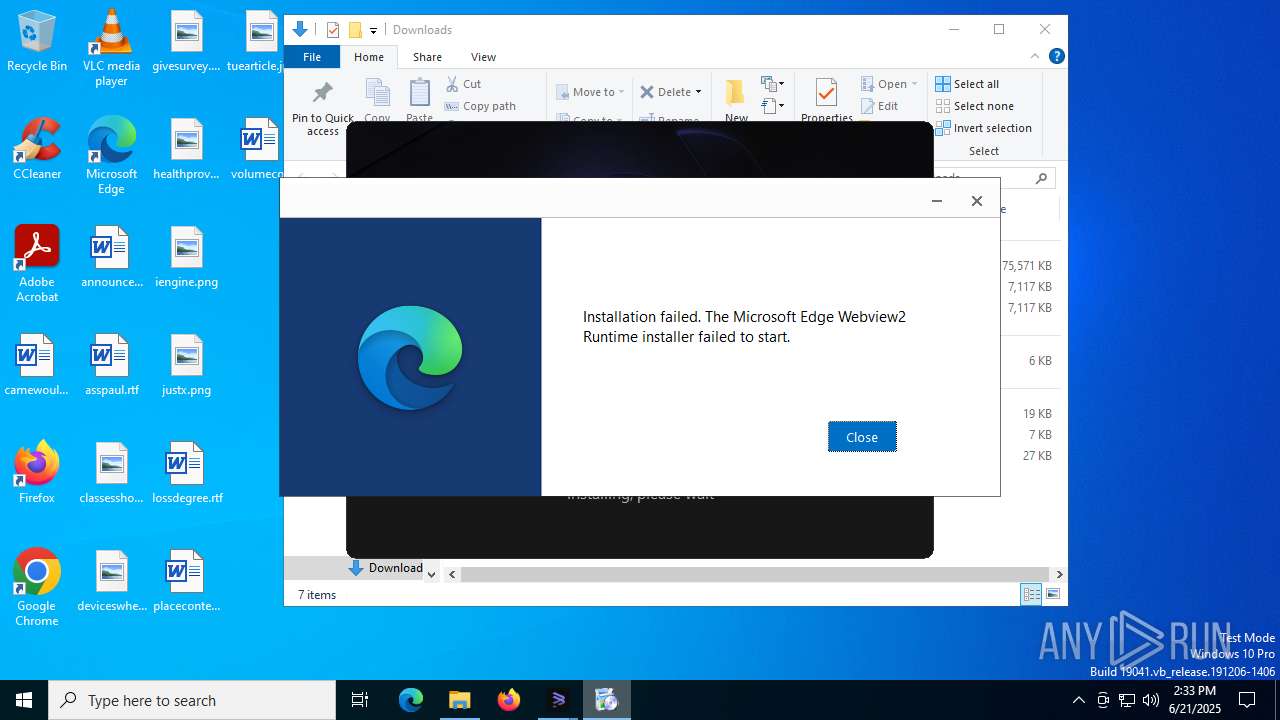Select the Downloads item in navigation pane
1280x720 pixels.
coord(386,568)
